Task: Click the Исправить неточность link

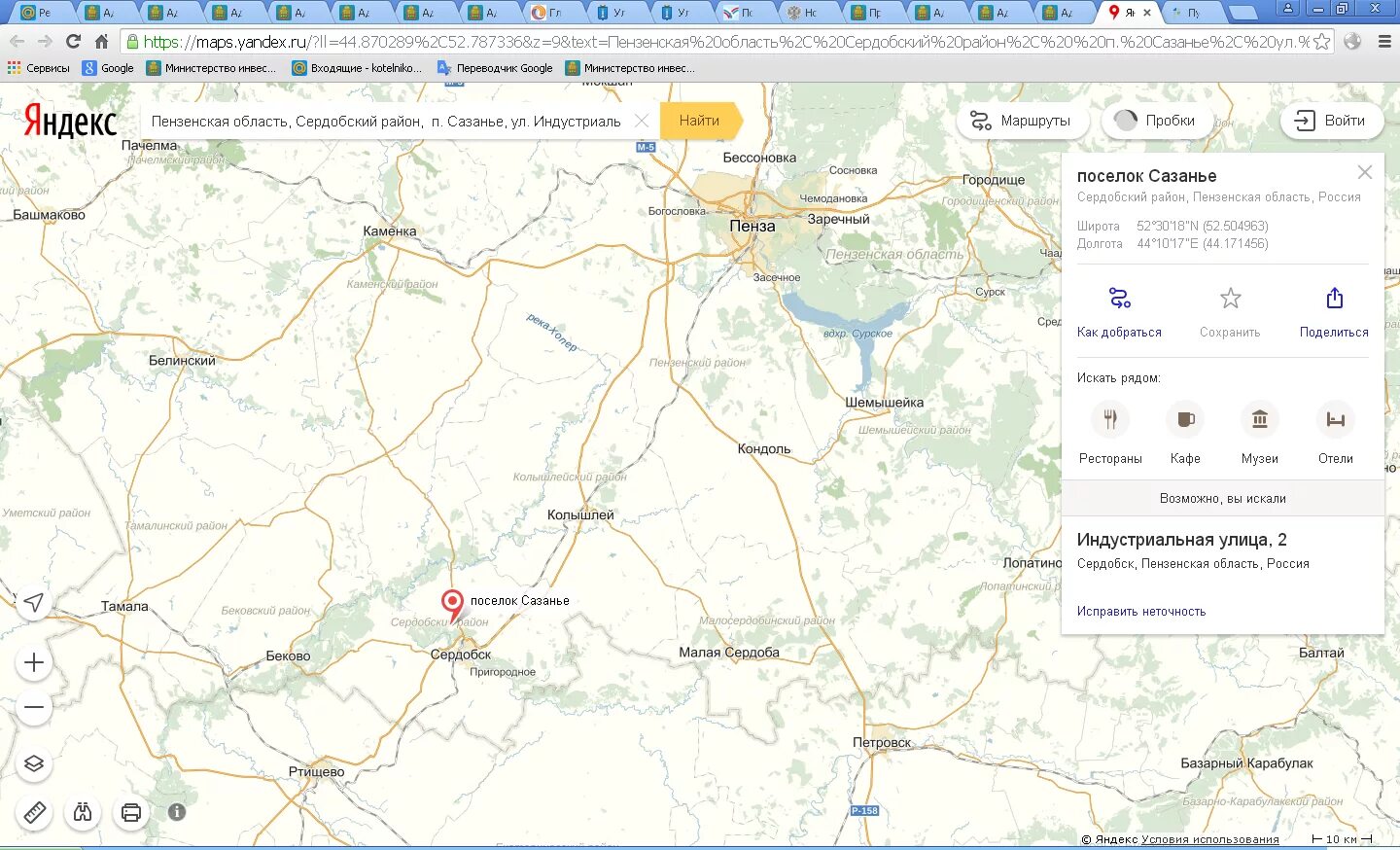Action: click(x=1141, y=611)
